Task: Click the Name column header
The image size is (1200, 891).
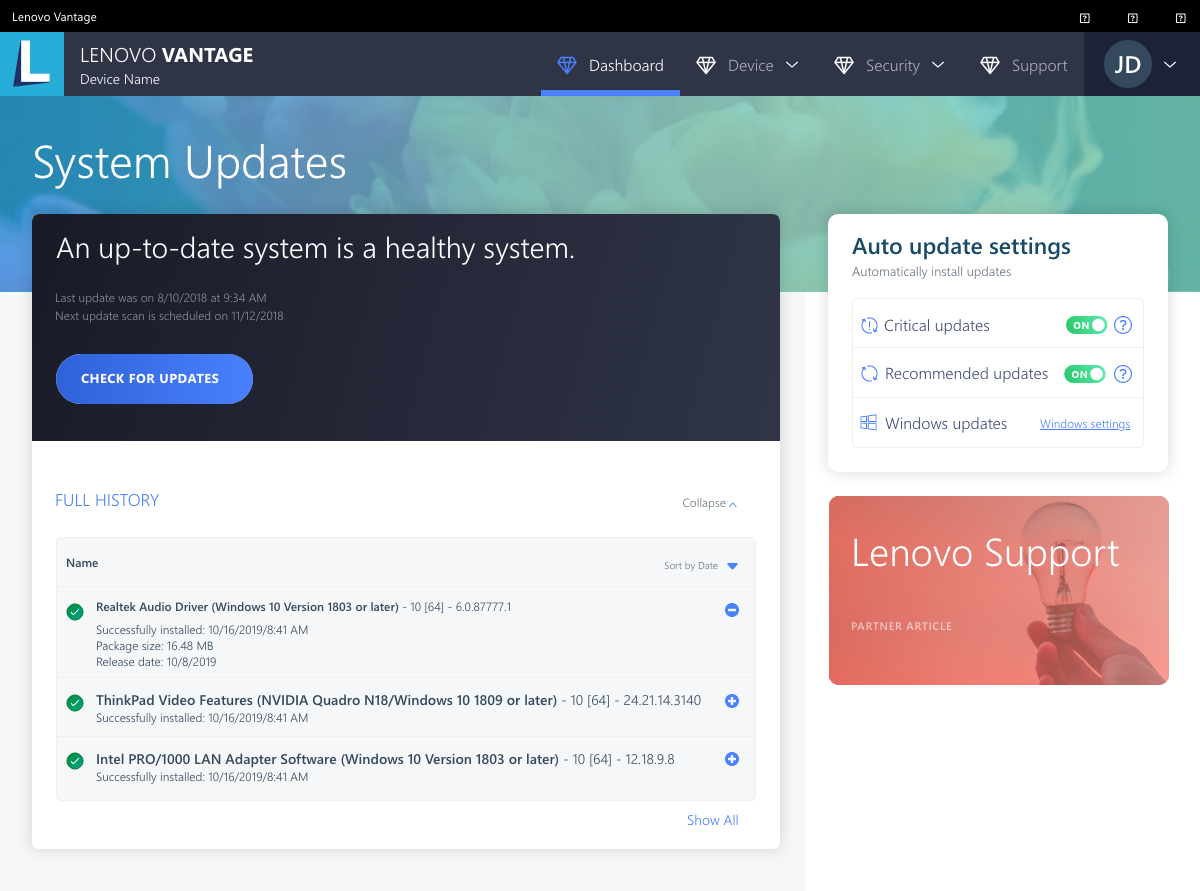Action: pyautogui.click(x=82, y=563)
